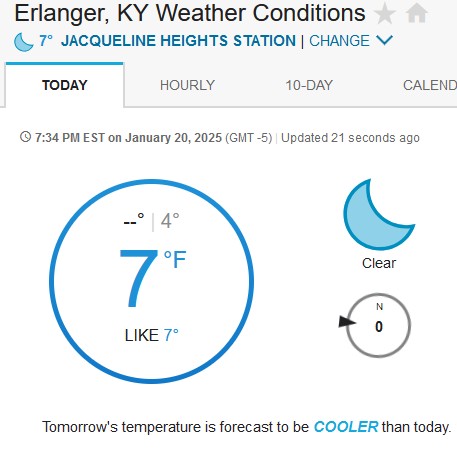This screenshot has width=457, height=450.
Task: Click the 4° low temperature value
Action: (x=170, y=221)
